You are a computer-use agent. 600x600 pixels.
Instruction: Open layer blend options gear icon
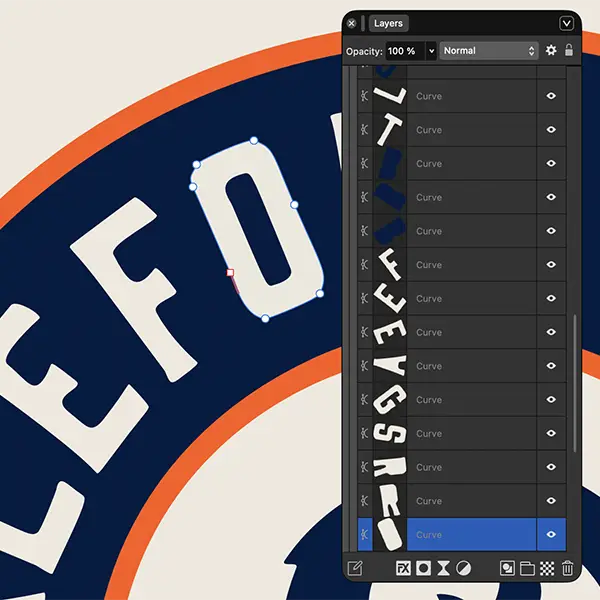tap(551, 50)
